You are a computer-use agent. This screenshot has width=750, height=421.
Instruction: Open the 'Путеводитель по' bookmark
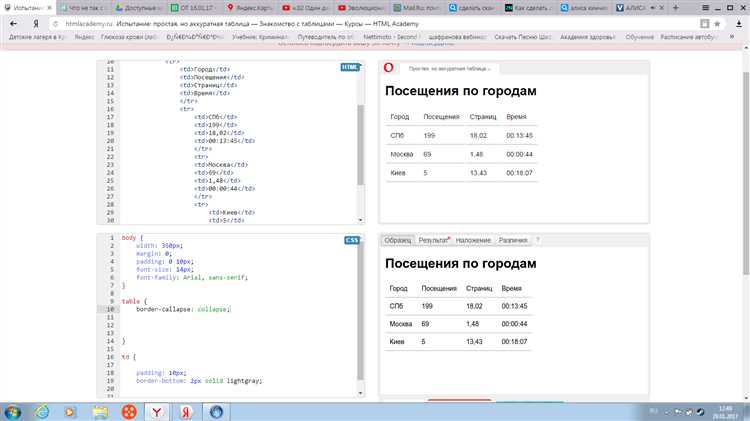(325, 37)
